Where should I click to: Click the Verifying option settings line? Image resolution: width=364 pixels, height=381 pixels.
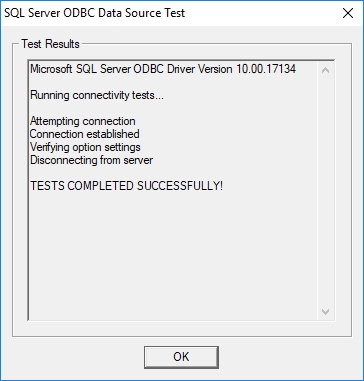pos(85,147)
